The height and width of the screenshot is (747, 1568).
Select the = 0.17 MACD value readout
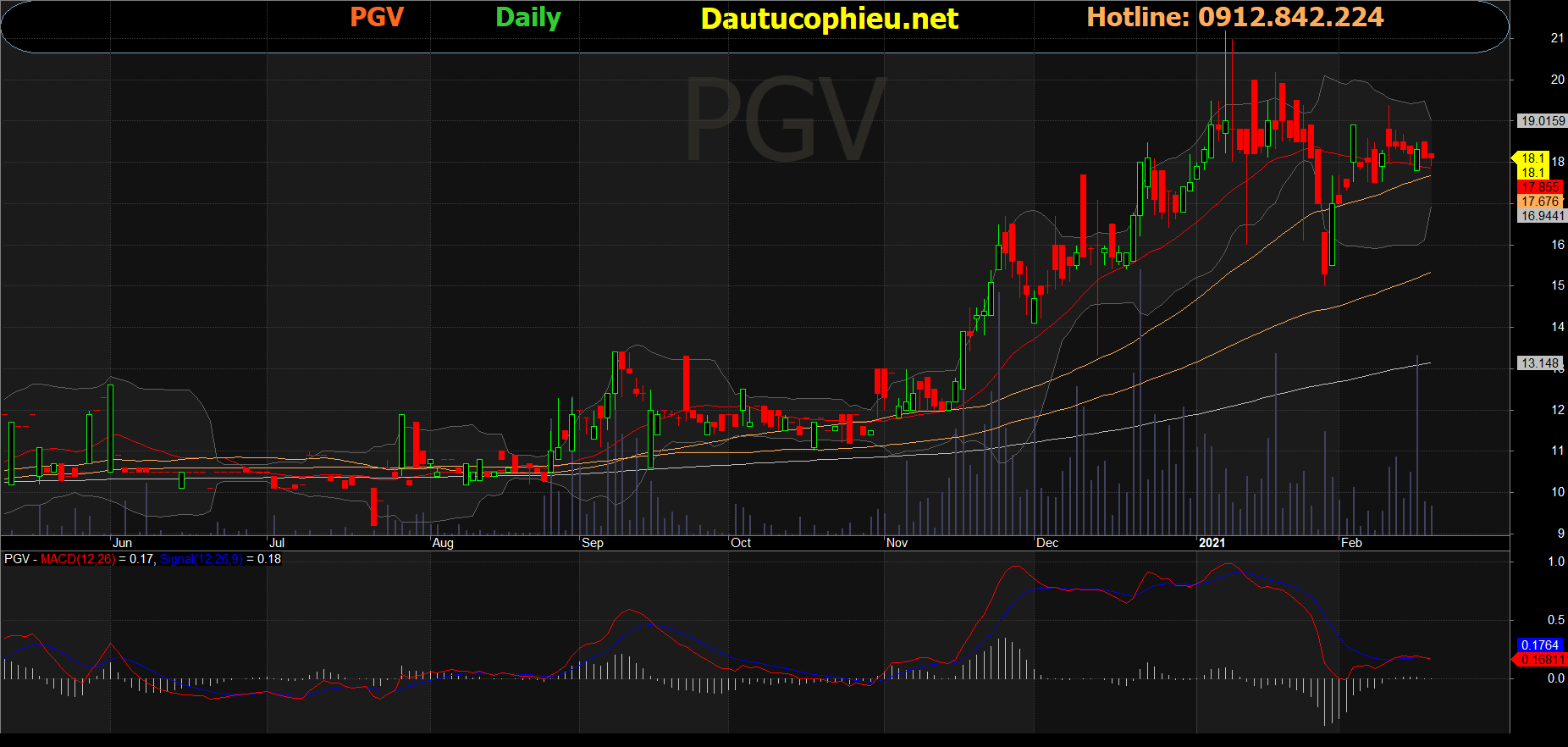pyautogui.click(x=135, y=559)
